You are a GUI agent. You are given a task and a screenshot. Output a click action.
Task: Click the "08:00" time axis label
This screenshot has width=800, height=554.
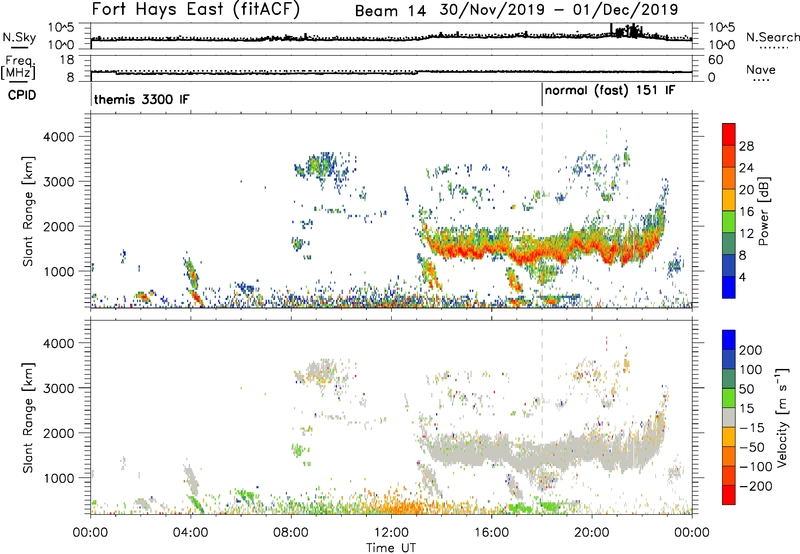coord(291,533)
